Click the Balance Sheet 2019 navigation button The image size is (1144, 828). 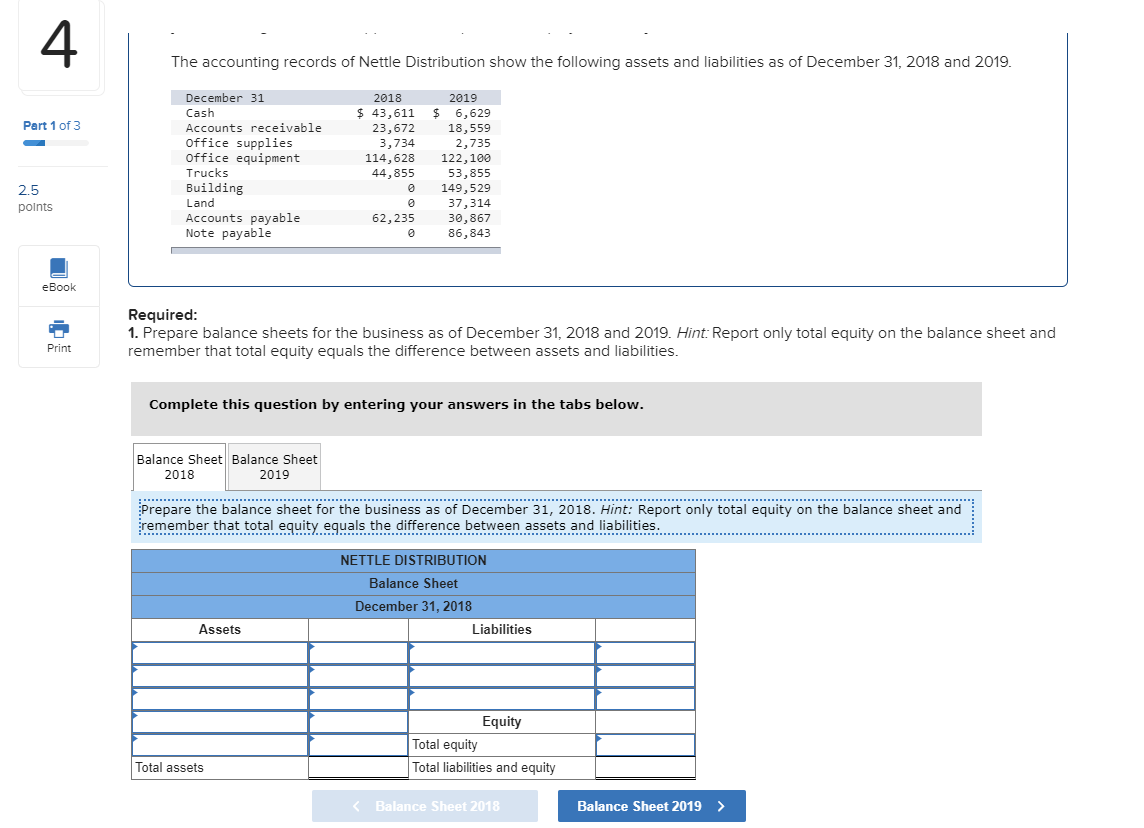651,806
